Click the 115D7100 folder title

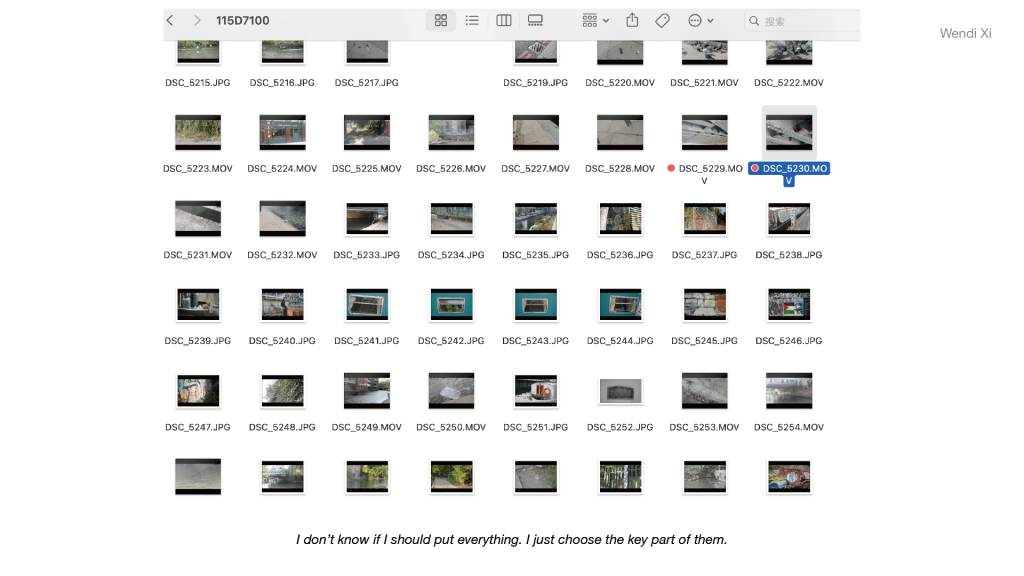pos(243,20)
